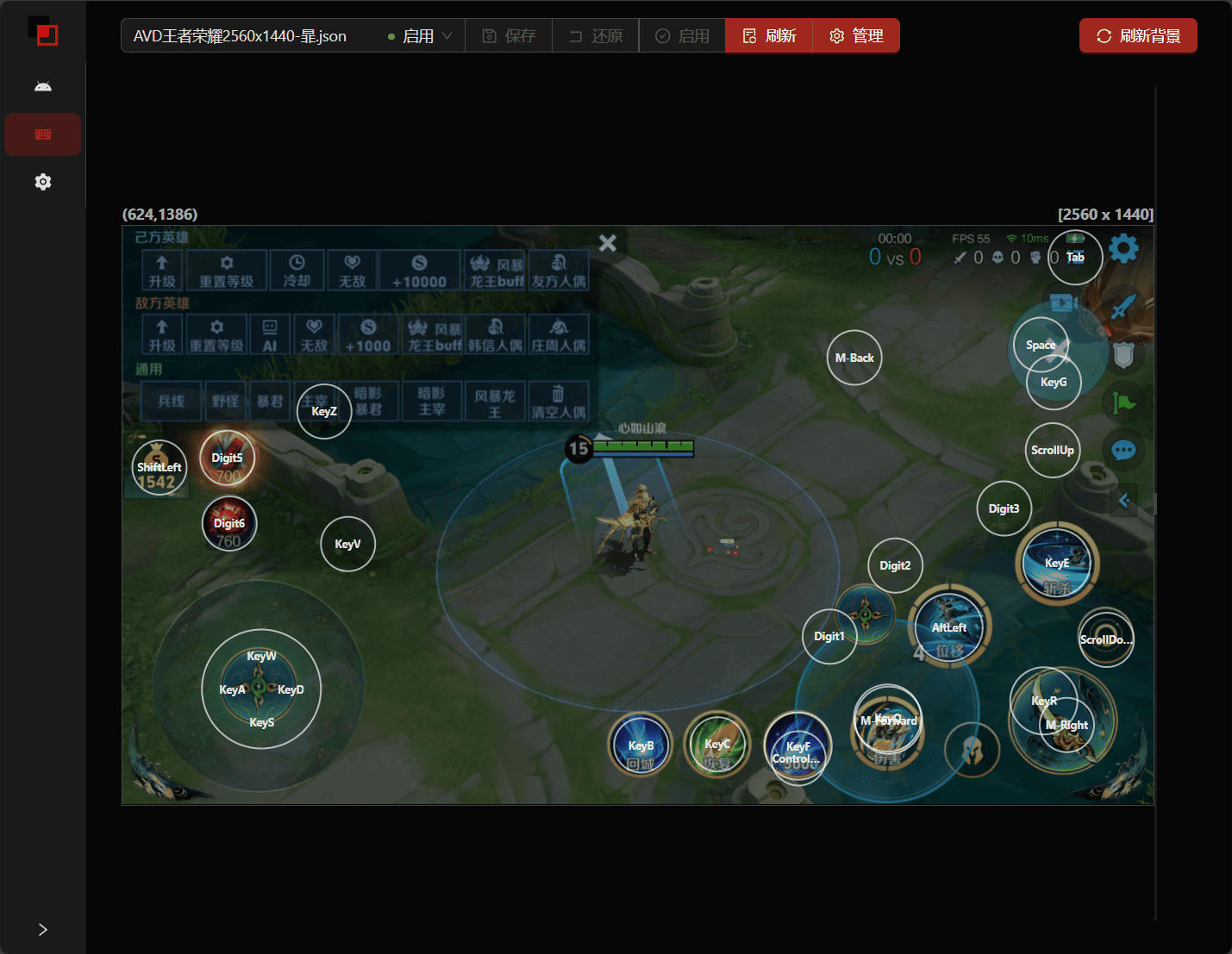Select the KeyD direction key
The height and width of the screenshot is (954, 1232).
point(291,689)
